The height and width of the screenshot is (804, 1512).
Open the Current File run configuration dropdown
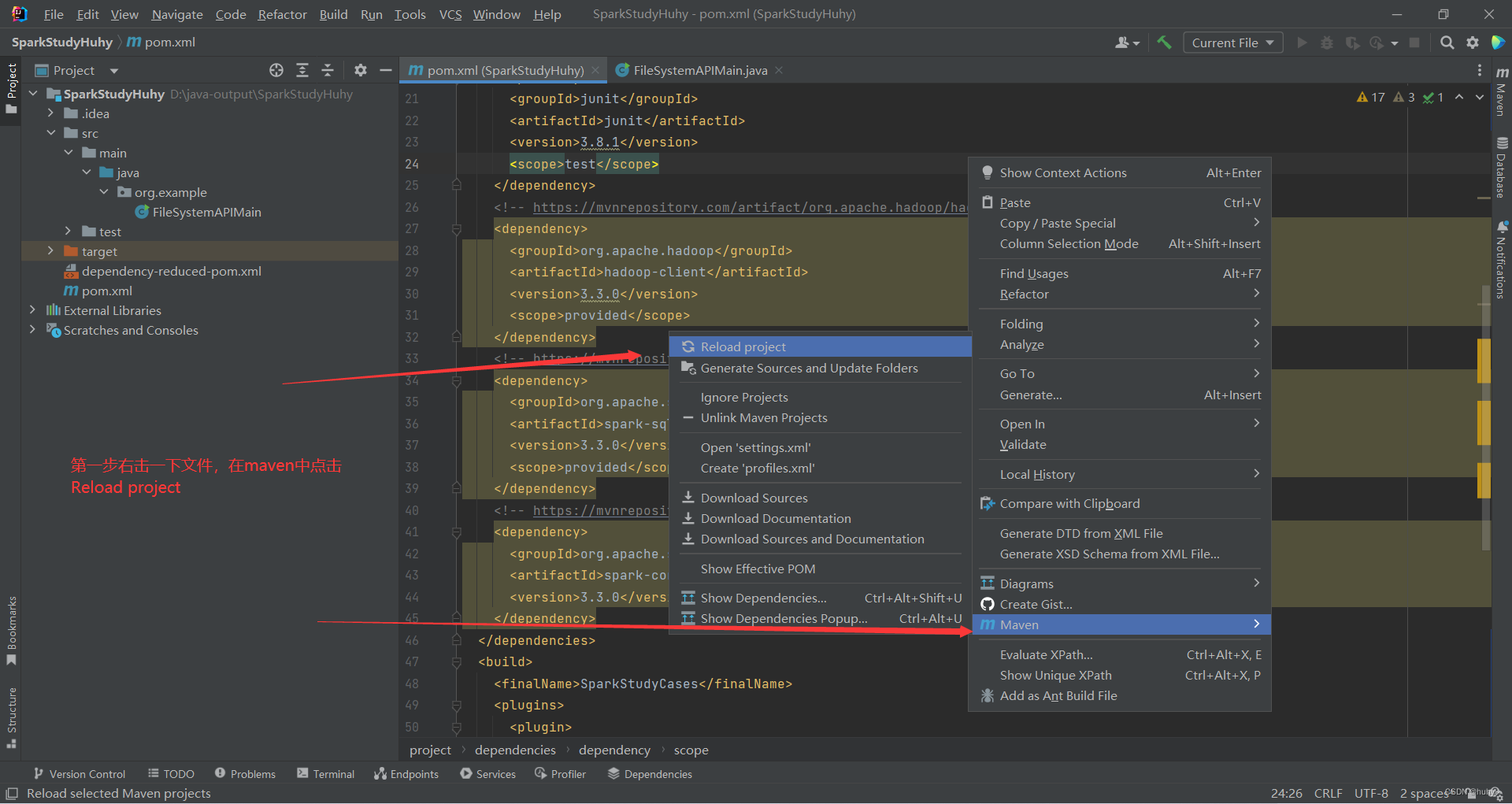pyautogui.click(x=1232, y=43)
